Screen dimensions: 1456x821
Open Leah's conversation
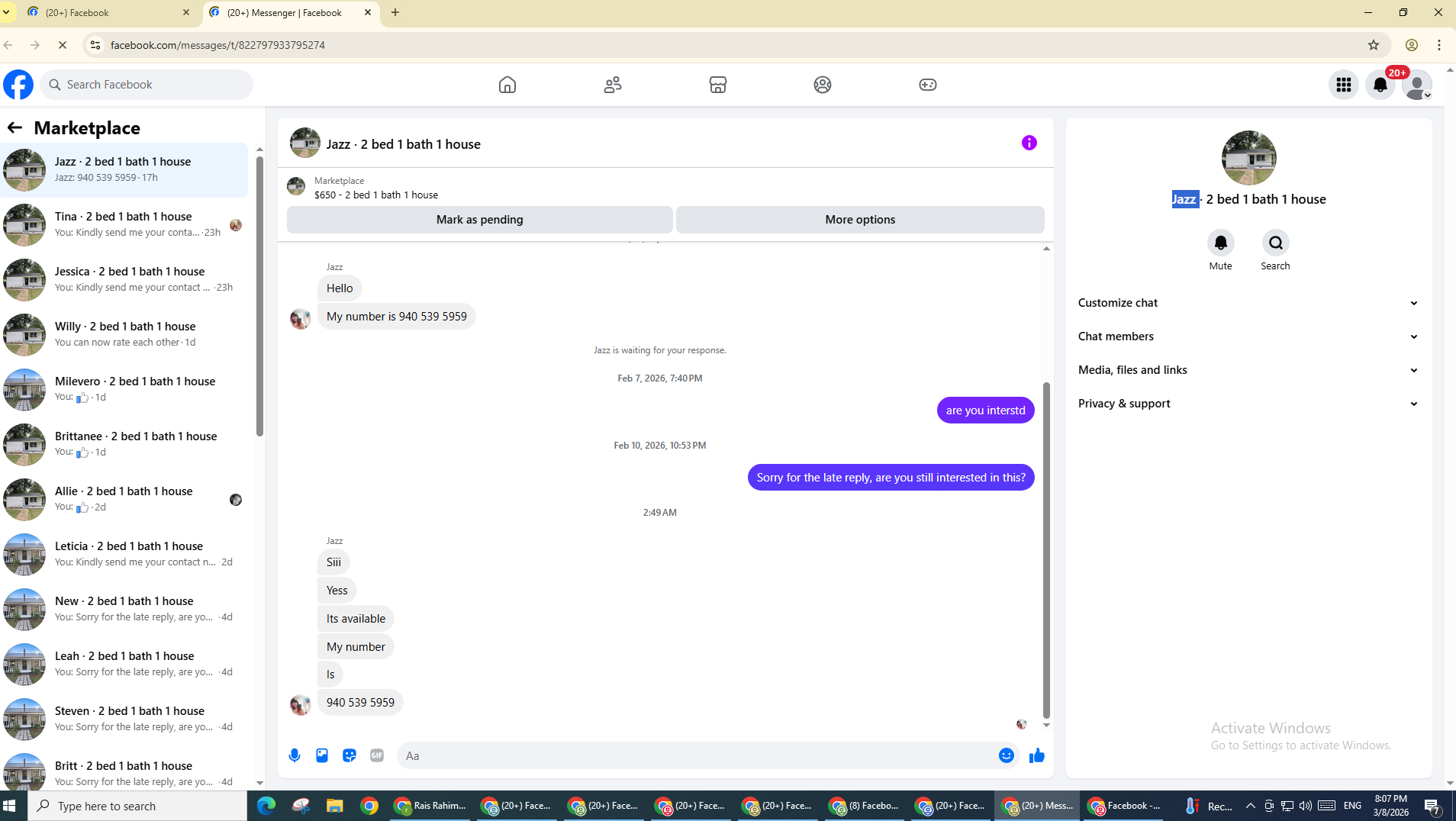(x=124, y=664)
